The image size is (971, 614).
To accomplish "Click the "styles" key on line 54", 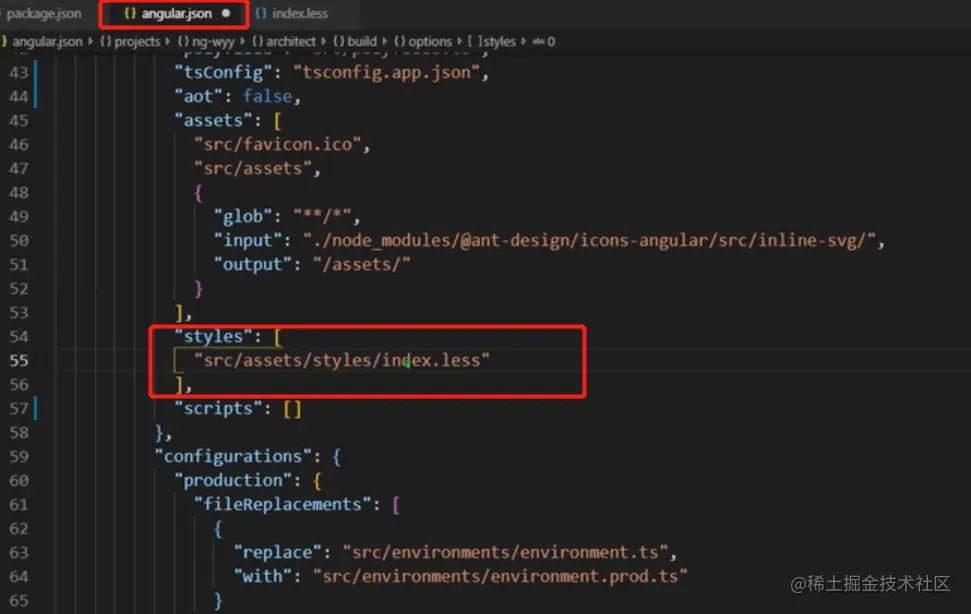I will click(214, 336).
